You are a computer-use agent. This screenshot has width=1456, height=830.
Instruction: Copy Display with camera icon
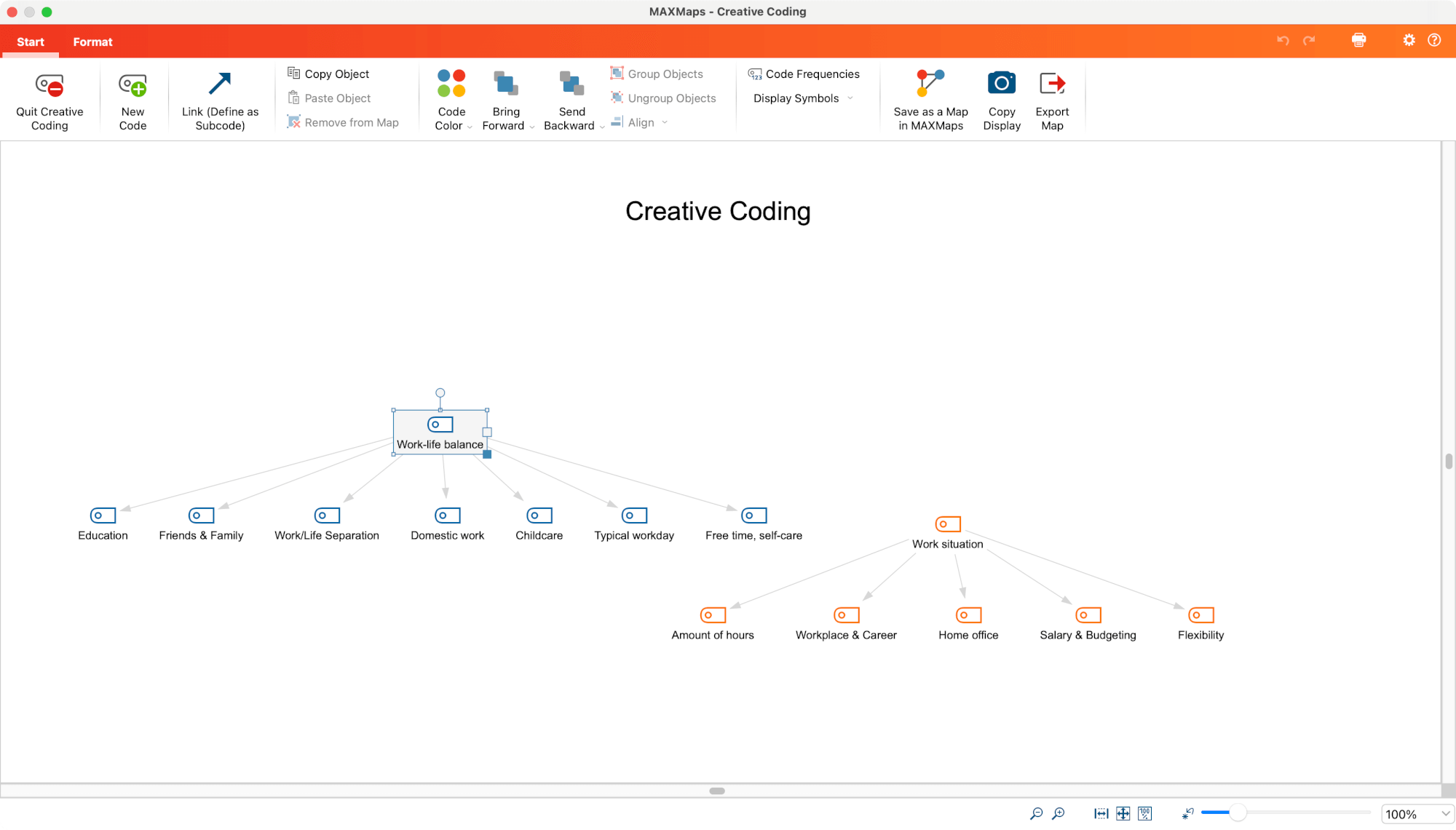point(1002,101)
